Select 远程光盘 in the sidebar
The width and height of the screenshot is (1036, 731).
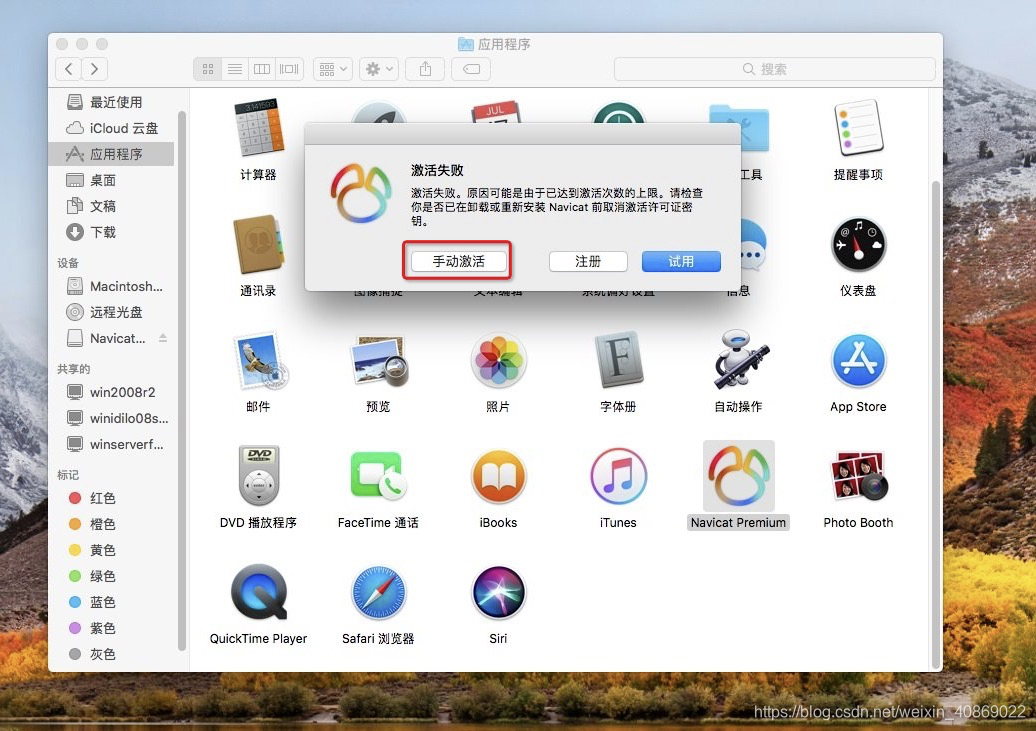(111, 312)
